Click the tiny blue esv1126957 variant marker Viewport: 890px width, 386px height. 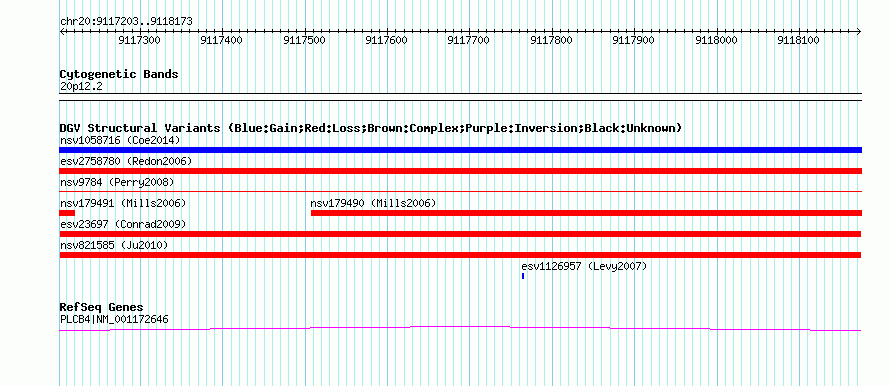tap(523, 276)
